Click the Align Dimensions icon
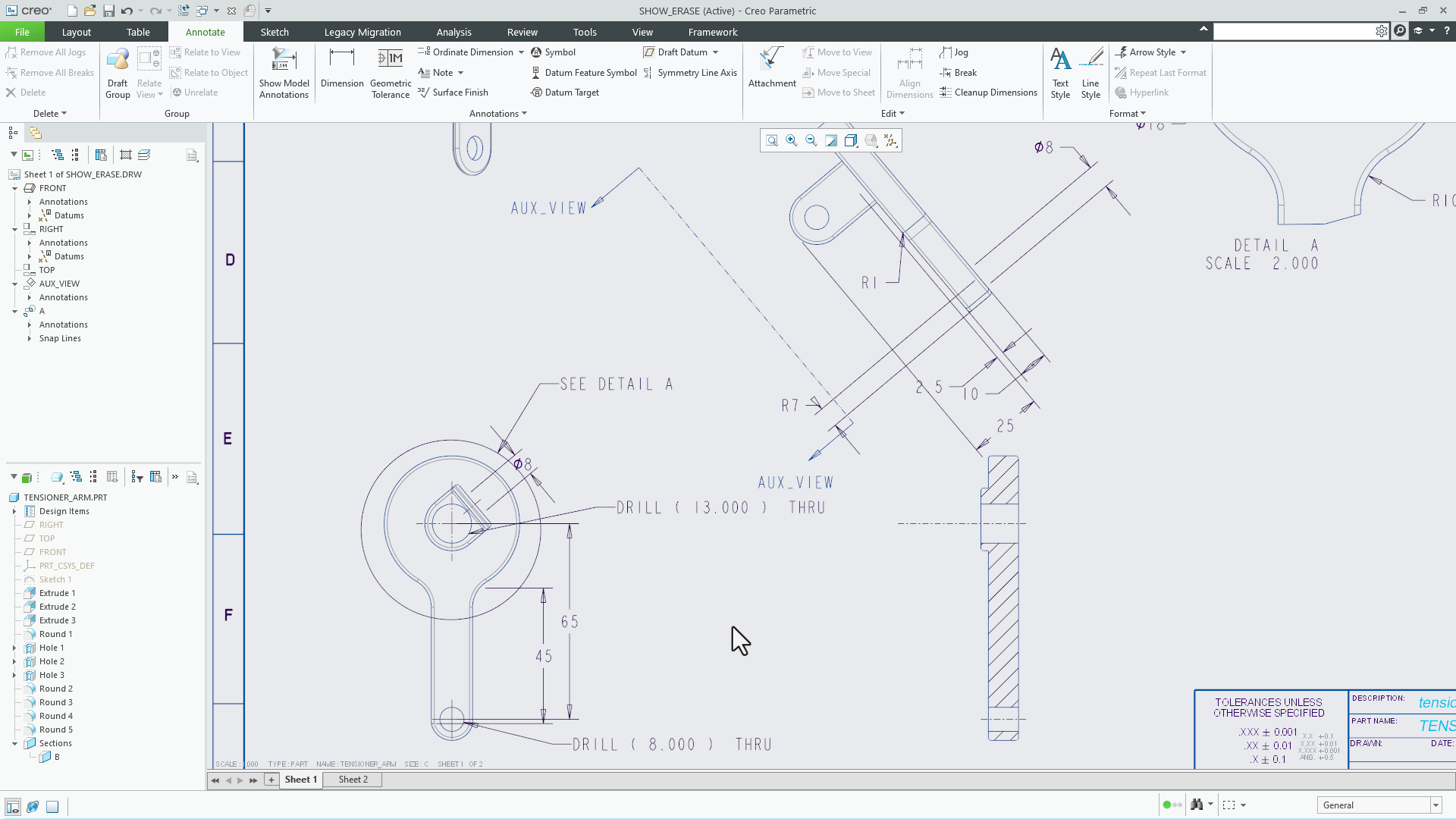Image resolution: width=1456 pixels, height=819 pixels. point(909,72)
